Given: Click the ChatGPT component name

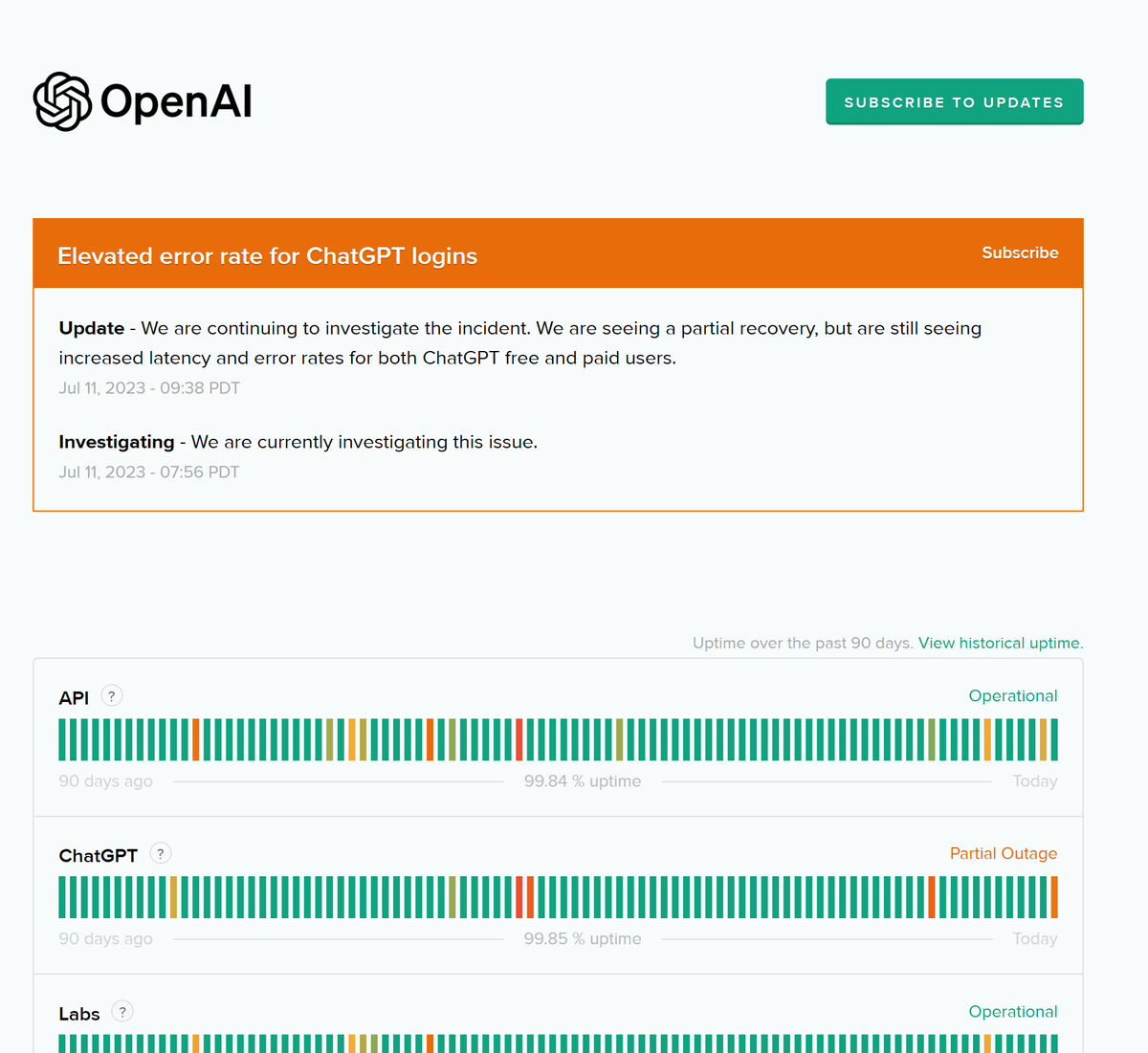Looking at the screenshot, I should (99, 856).
